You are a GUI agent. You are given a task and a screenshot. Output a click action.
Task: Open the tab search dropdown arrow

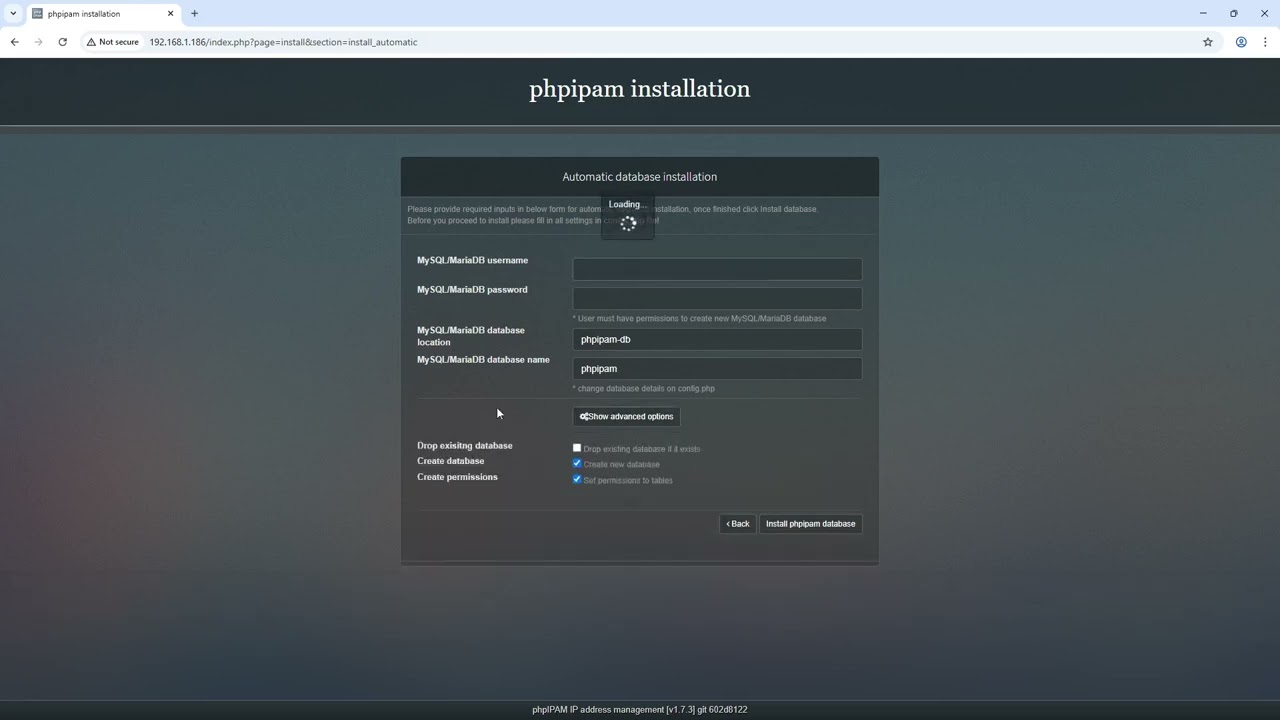[13, 14]
